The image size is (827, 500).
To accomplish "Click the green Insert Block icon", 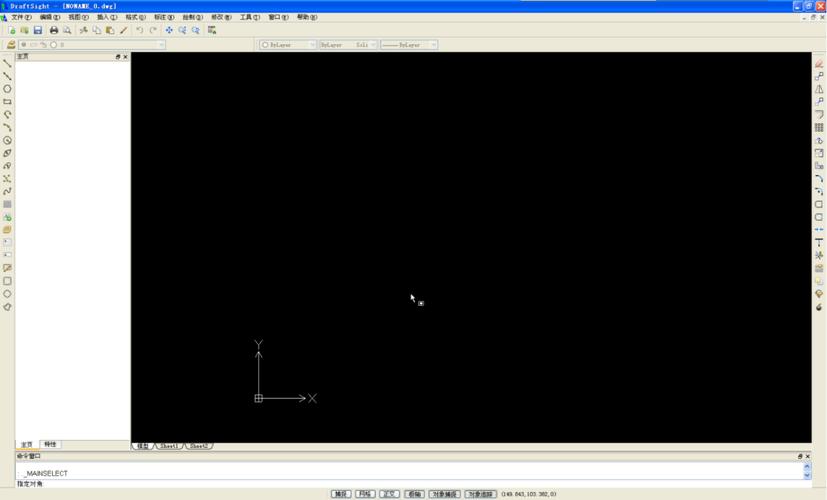I will click(x=7, y=217).
